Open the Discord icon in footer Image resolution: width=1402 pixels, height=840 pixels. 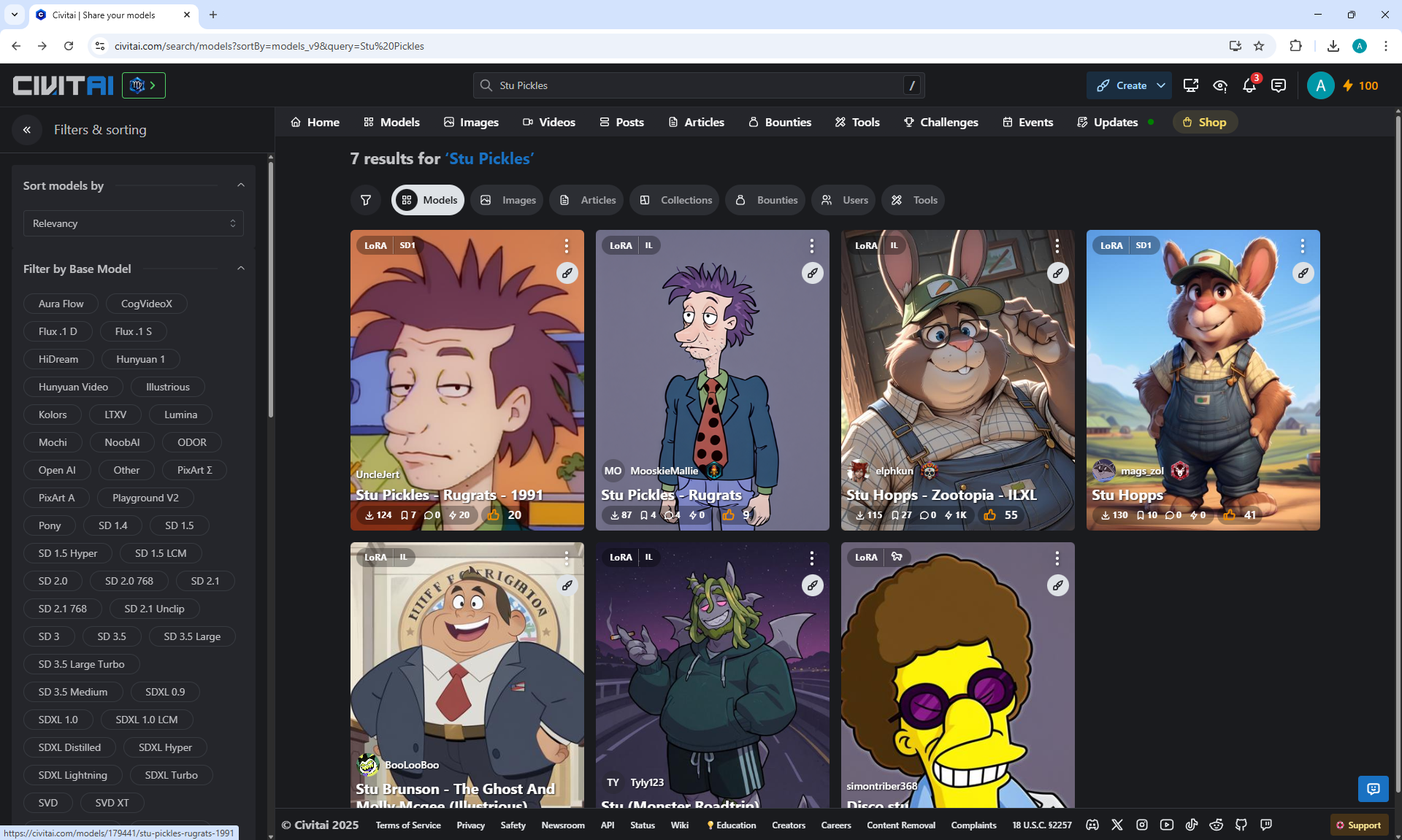pos(1092,825)
